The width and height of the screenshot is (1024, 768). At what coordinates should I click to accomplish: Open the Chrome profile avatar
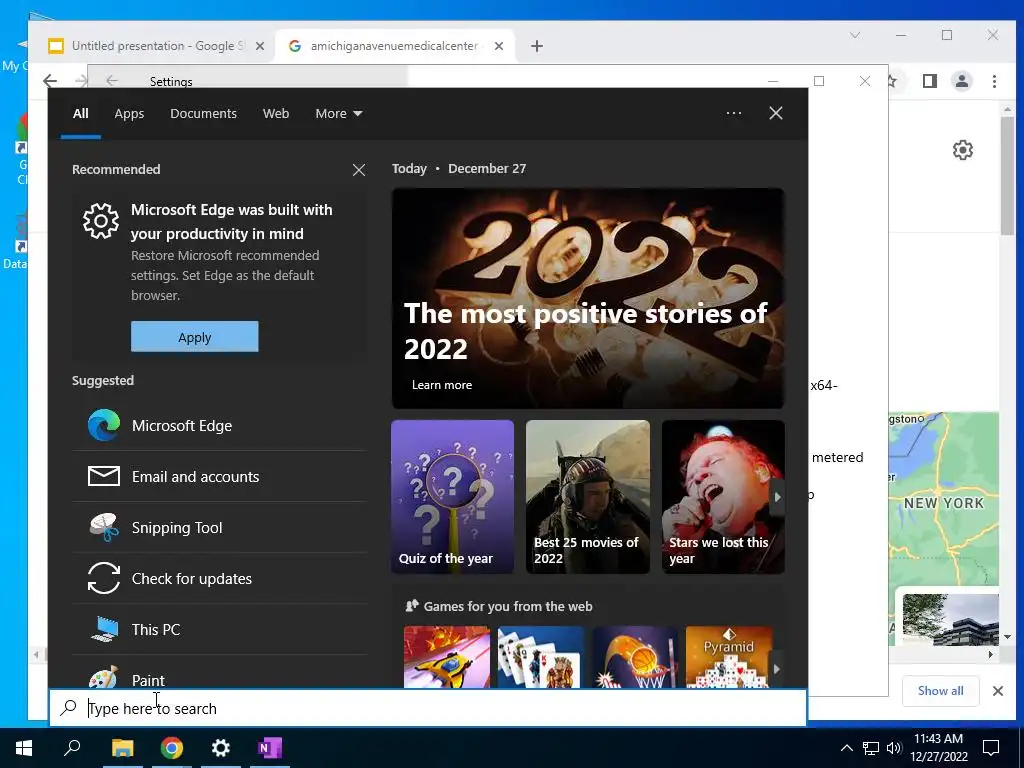click(x=962, y=81)
